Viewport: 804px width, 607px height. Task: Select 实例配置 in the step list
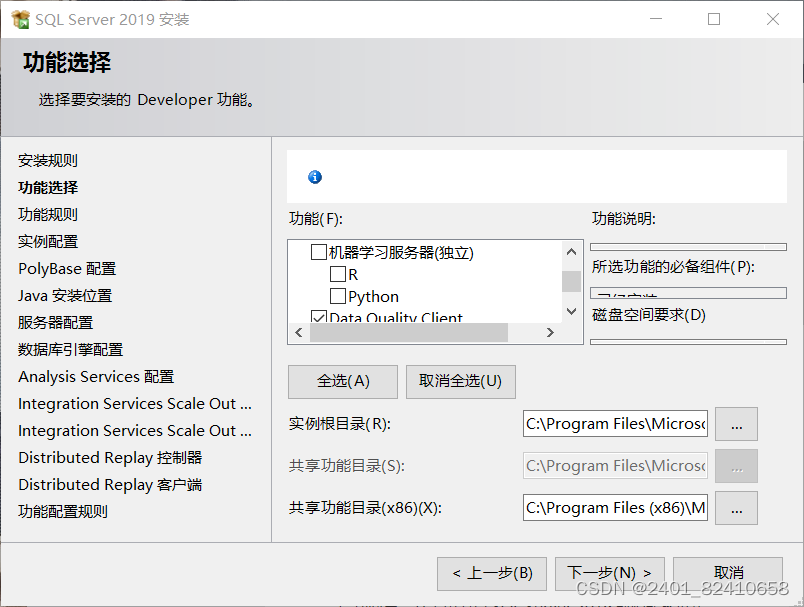point(48,241)
